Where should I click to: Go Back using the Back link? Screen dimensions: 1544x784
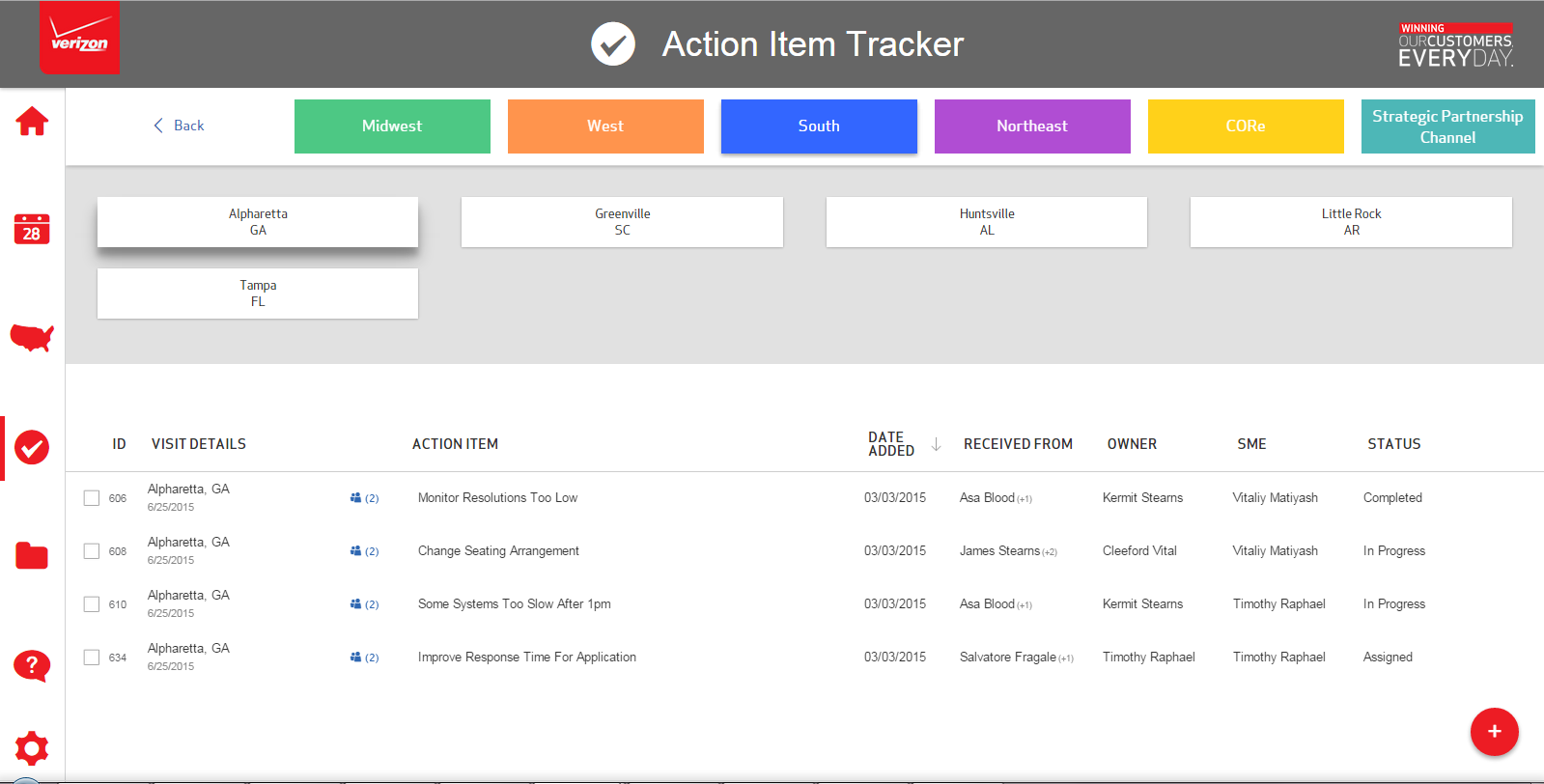(180, 126)
